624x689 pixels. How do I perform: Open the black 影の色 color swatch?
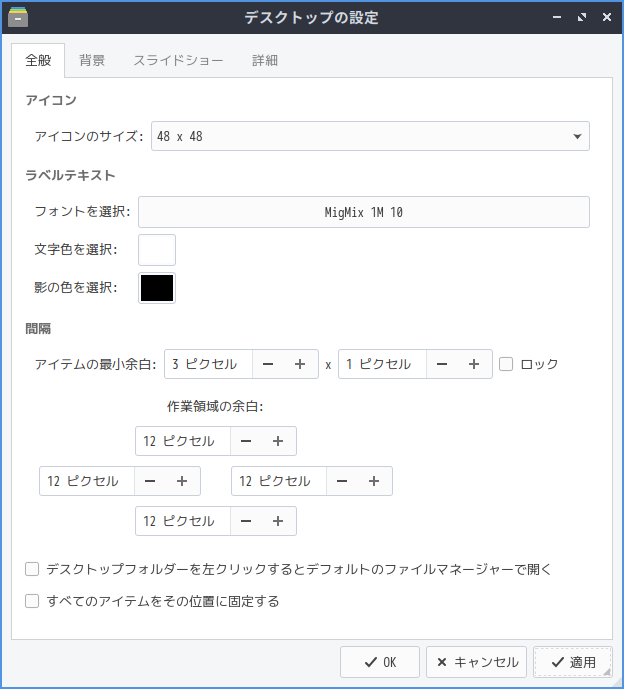(157, 288)
